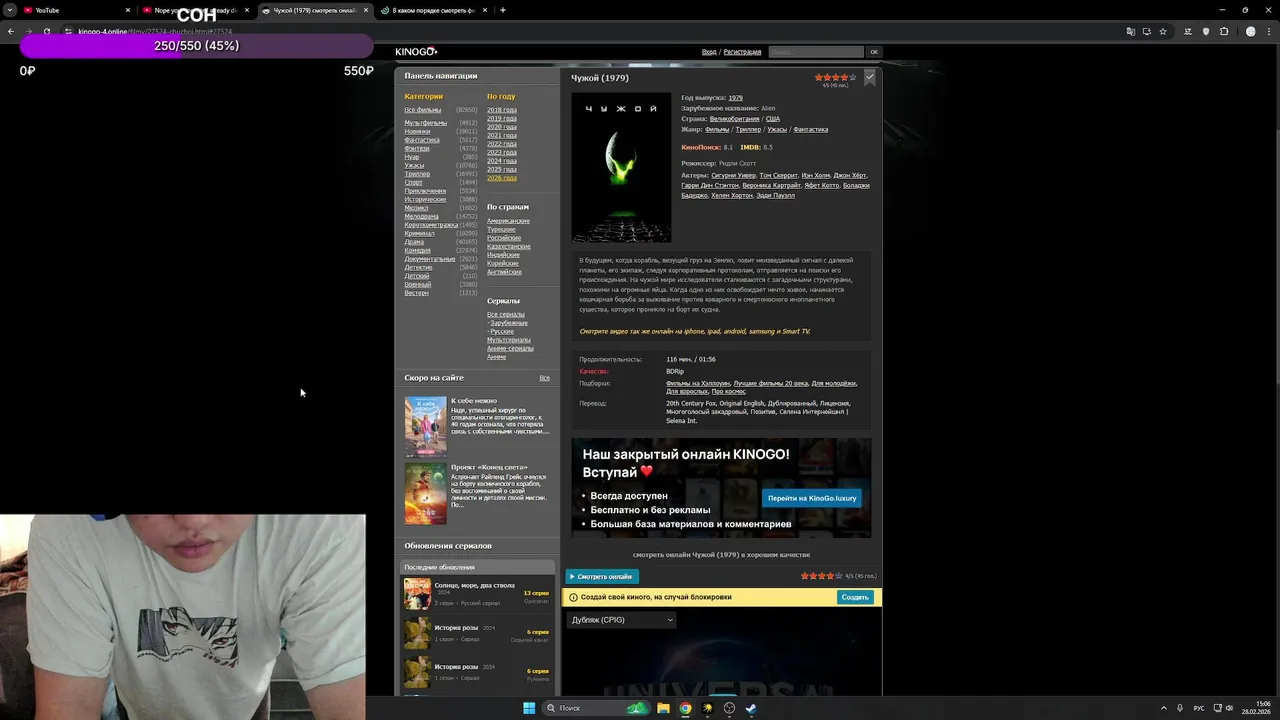Click the Chrome profile avatar
This screenshot has width=1280, height=720.
(1250, 31)
